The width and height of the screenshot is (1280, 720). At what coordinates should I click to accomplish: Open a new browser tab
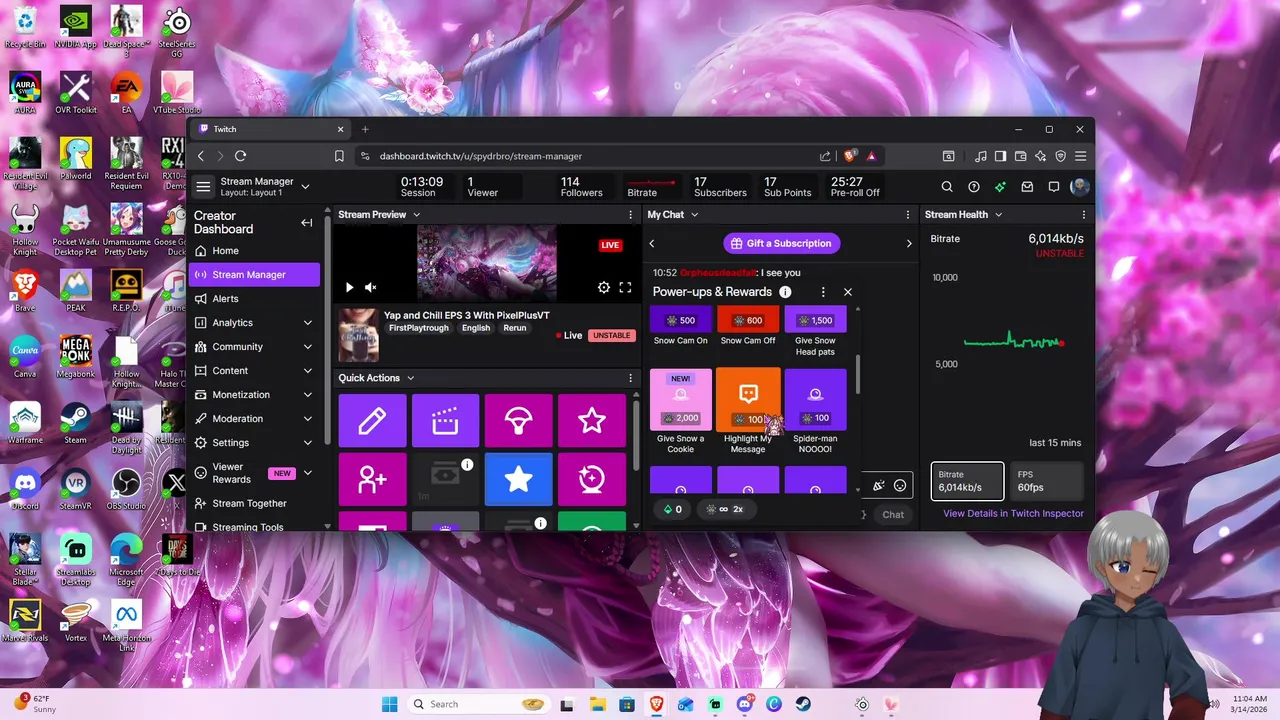365,129
